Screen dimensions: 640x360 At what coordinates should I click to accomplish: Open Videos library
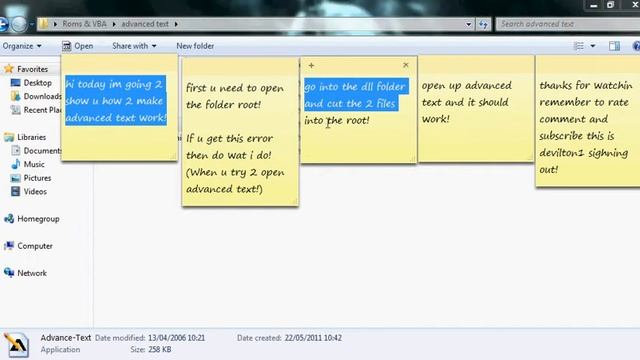coord(35,191)
